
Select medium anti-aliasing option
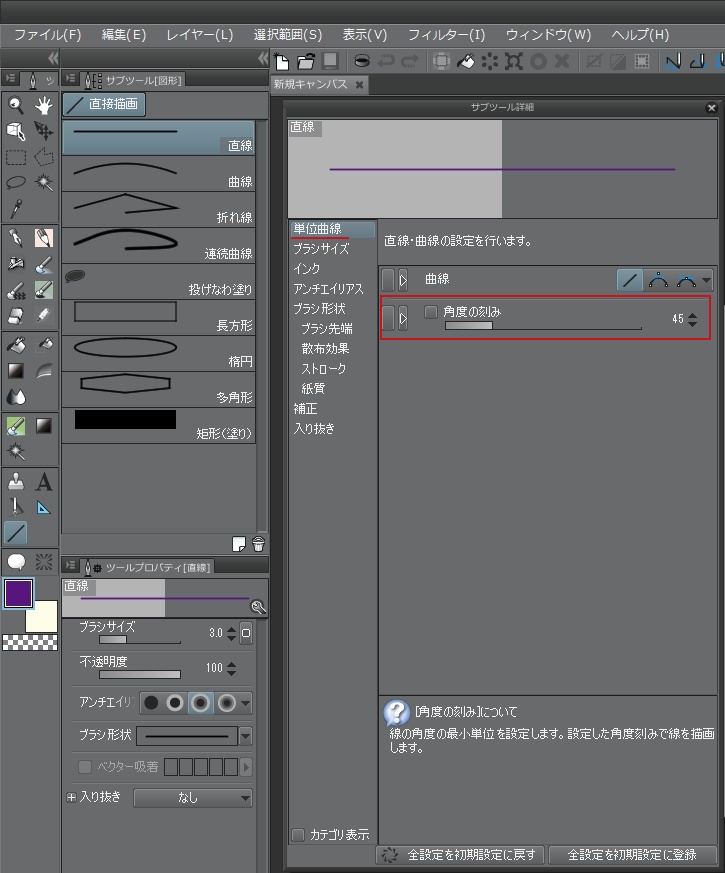coord(201,703)
